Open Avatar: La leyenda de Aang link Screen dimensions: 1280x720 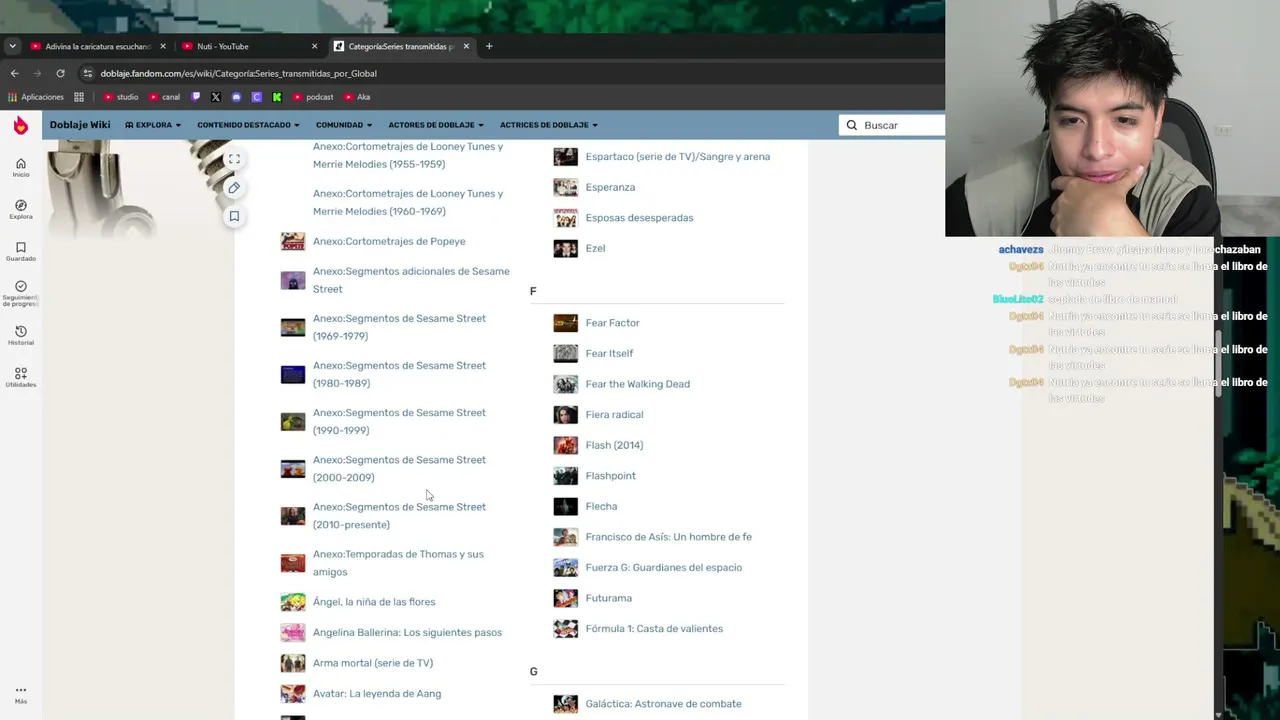tap(377, 693)
